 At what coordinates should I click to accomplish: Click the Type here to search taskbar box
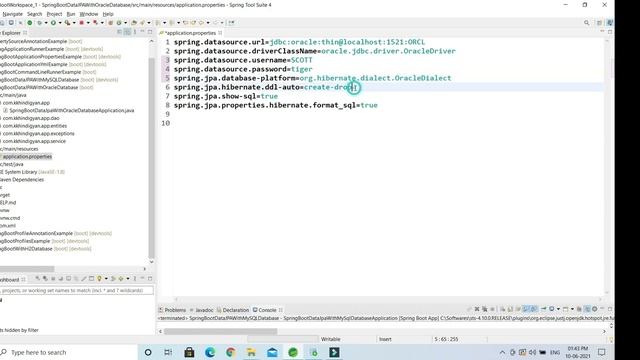pos(69,352)
